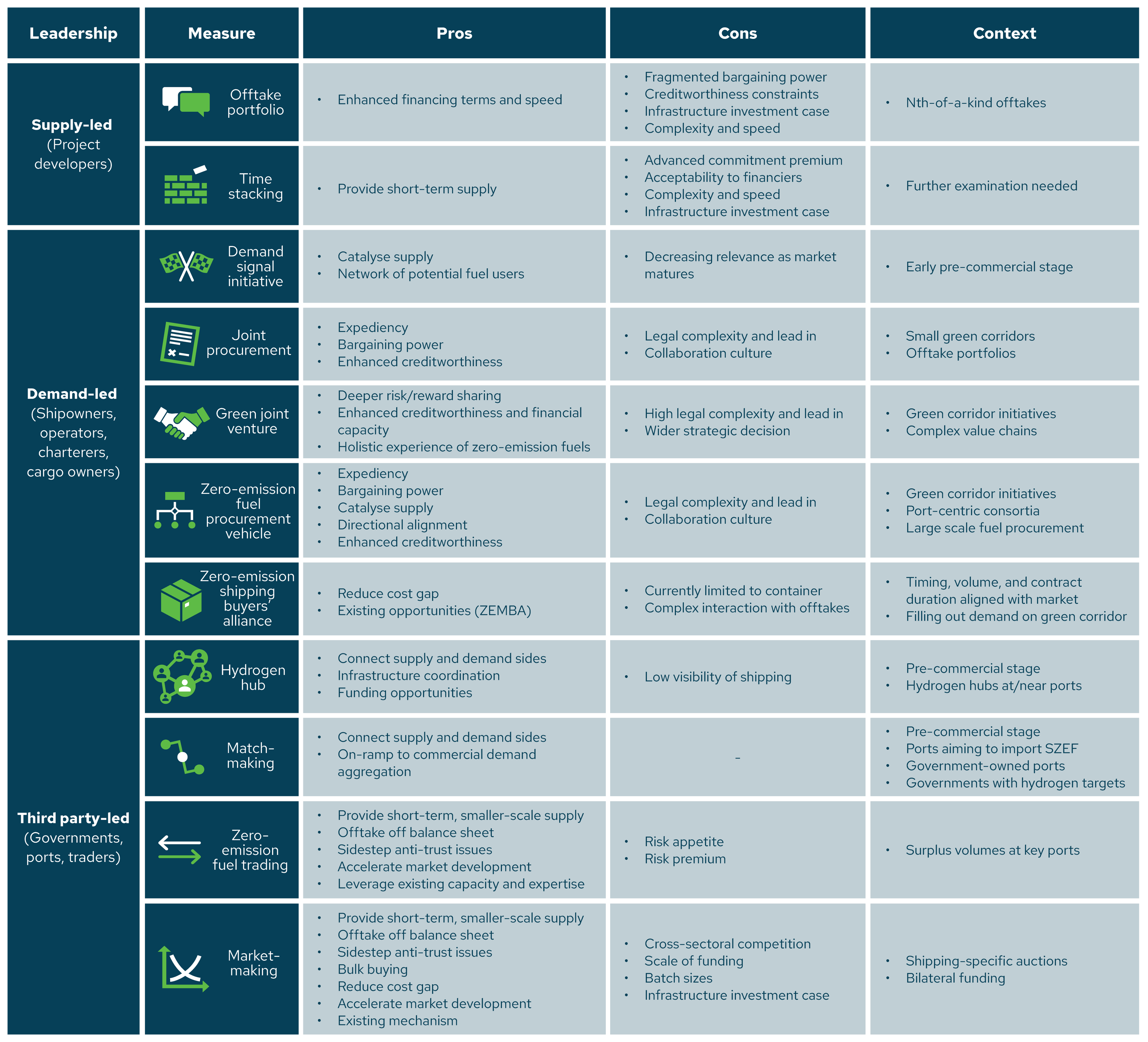Select the empty Pros cell beside Hydrogen hub
The height and width of the screenshot is (1042, 1148).
pos(454,676)
